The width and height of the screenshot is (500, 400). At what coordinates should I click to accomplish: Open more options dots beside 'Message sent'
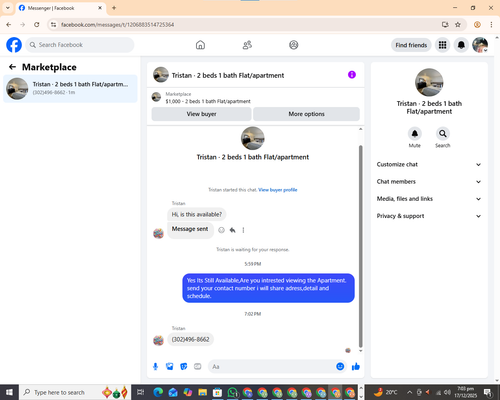(x=243, y=230)
